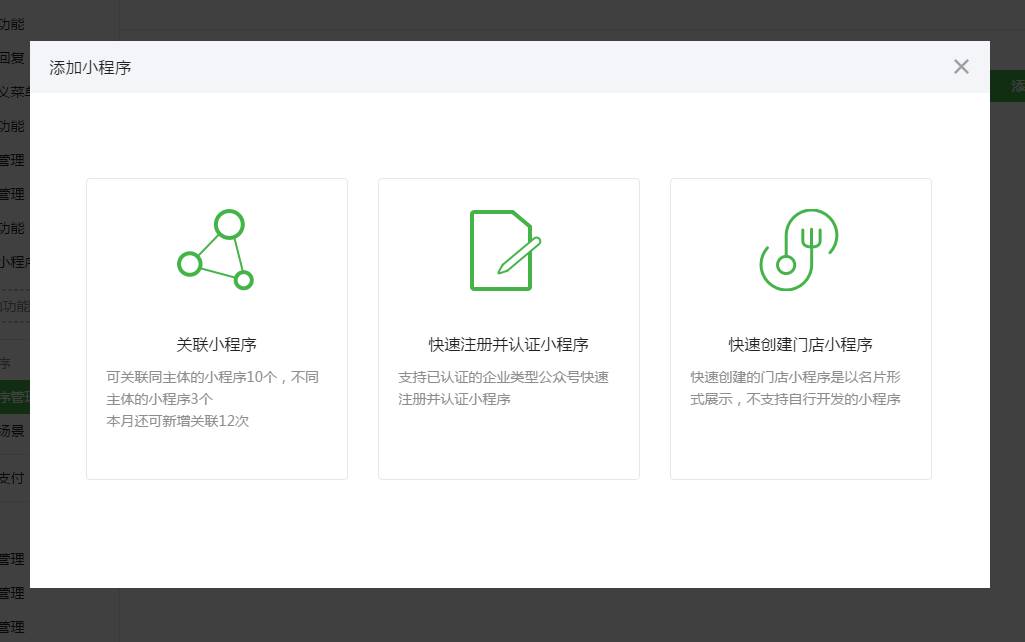Open the 义菜单 sidebar menu entry
1025x642 pixels.
[x=14, y=92]
